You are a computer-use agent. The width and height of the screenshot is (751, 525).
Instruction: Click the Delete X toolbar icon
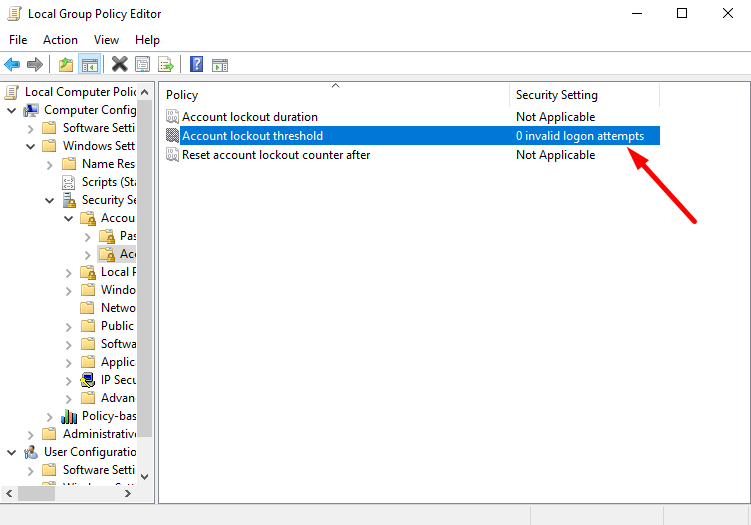[x=120, y=64]
